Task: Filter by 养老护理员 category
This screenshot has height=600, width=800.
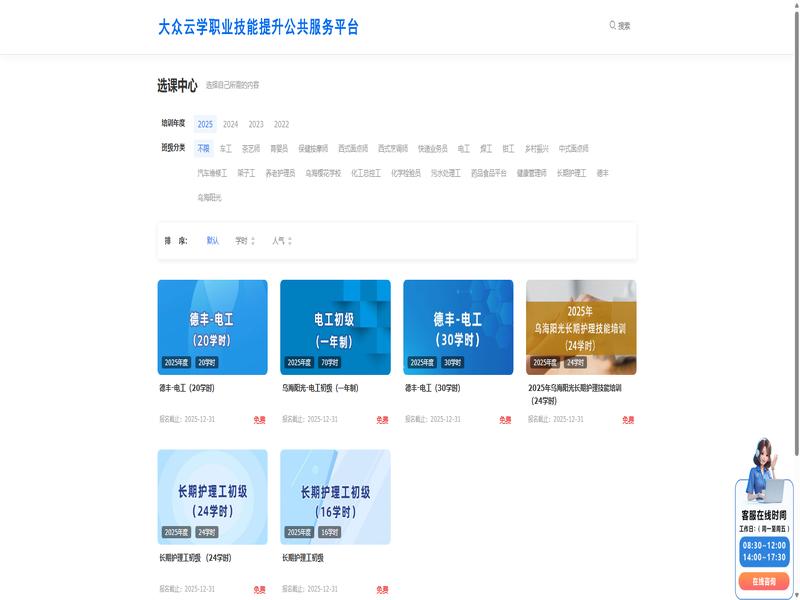Action: pyautogui.click(x=280, y=173)
